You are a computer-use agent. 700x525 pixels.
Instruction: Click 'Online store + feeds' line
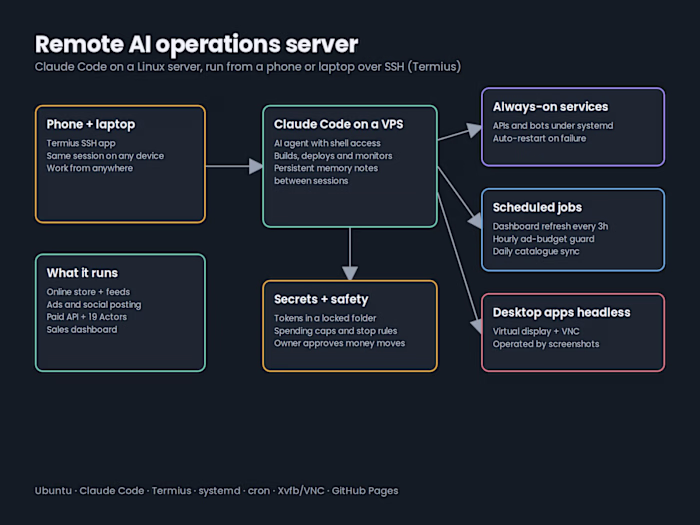pos(88,292)
